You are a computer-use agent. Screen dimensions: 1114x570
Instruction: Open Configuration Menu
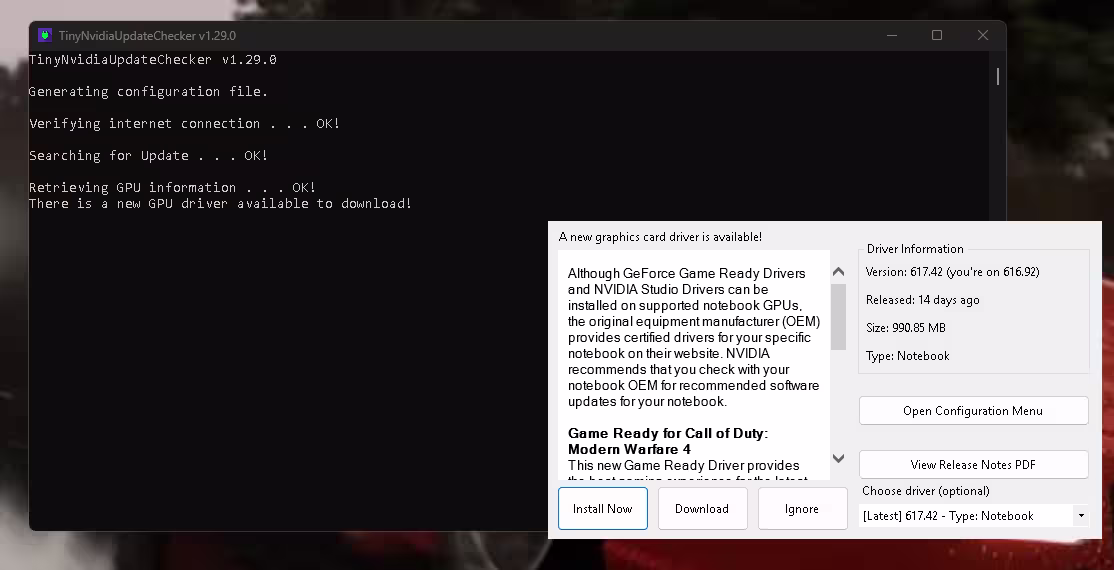point(973,411)
